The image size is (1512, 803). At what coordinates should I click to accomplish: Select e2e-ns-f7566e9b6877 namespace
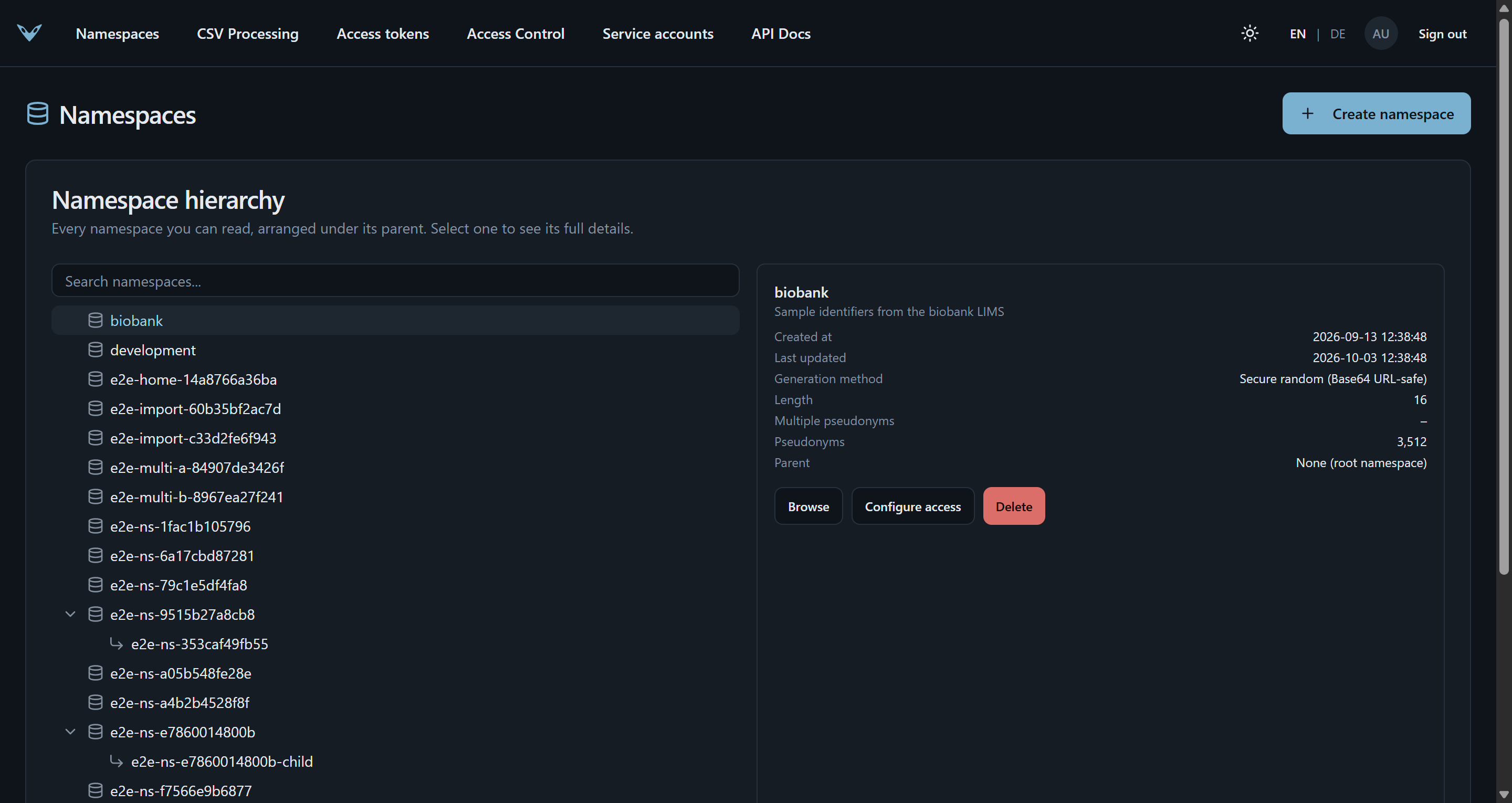(395, 790)
